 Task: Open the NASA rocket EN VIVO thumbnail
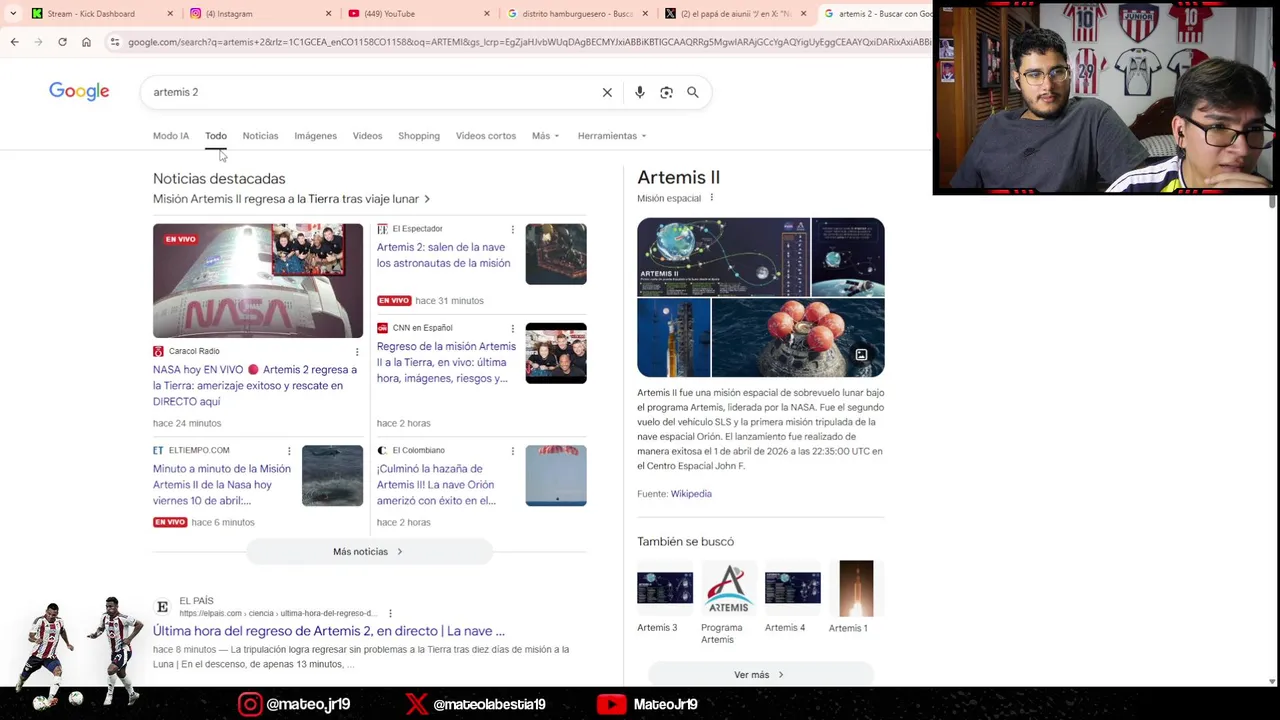tap(258, 281)
